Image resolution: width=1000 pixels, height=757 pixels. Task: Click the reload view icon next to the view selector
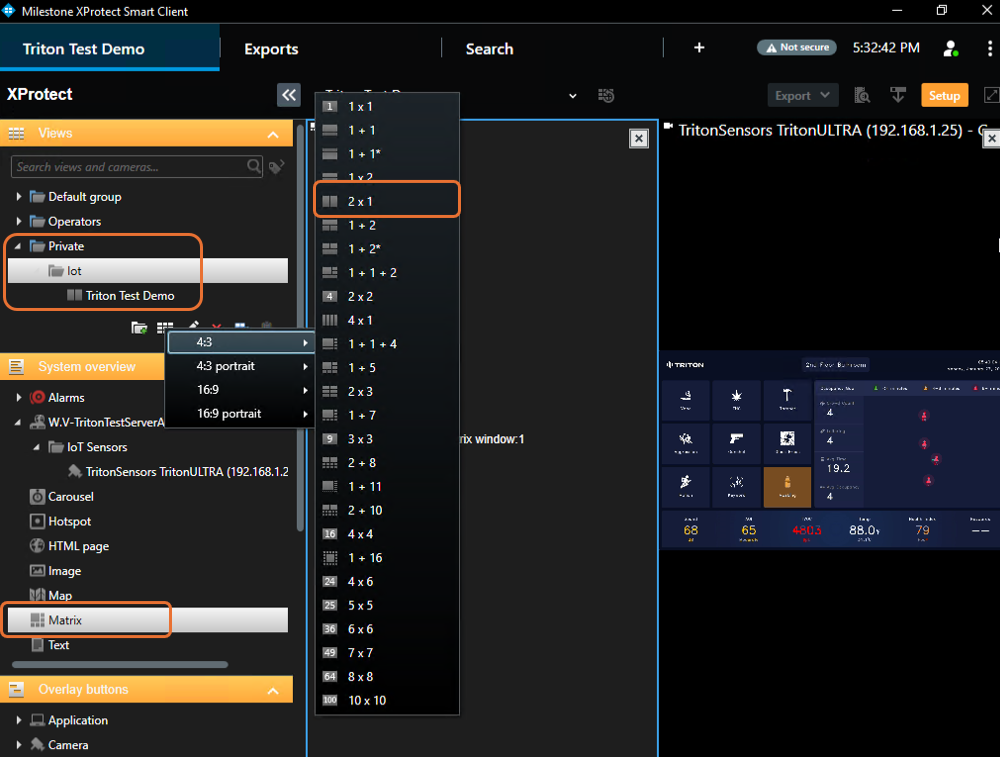[606, 96]
